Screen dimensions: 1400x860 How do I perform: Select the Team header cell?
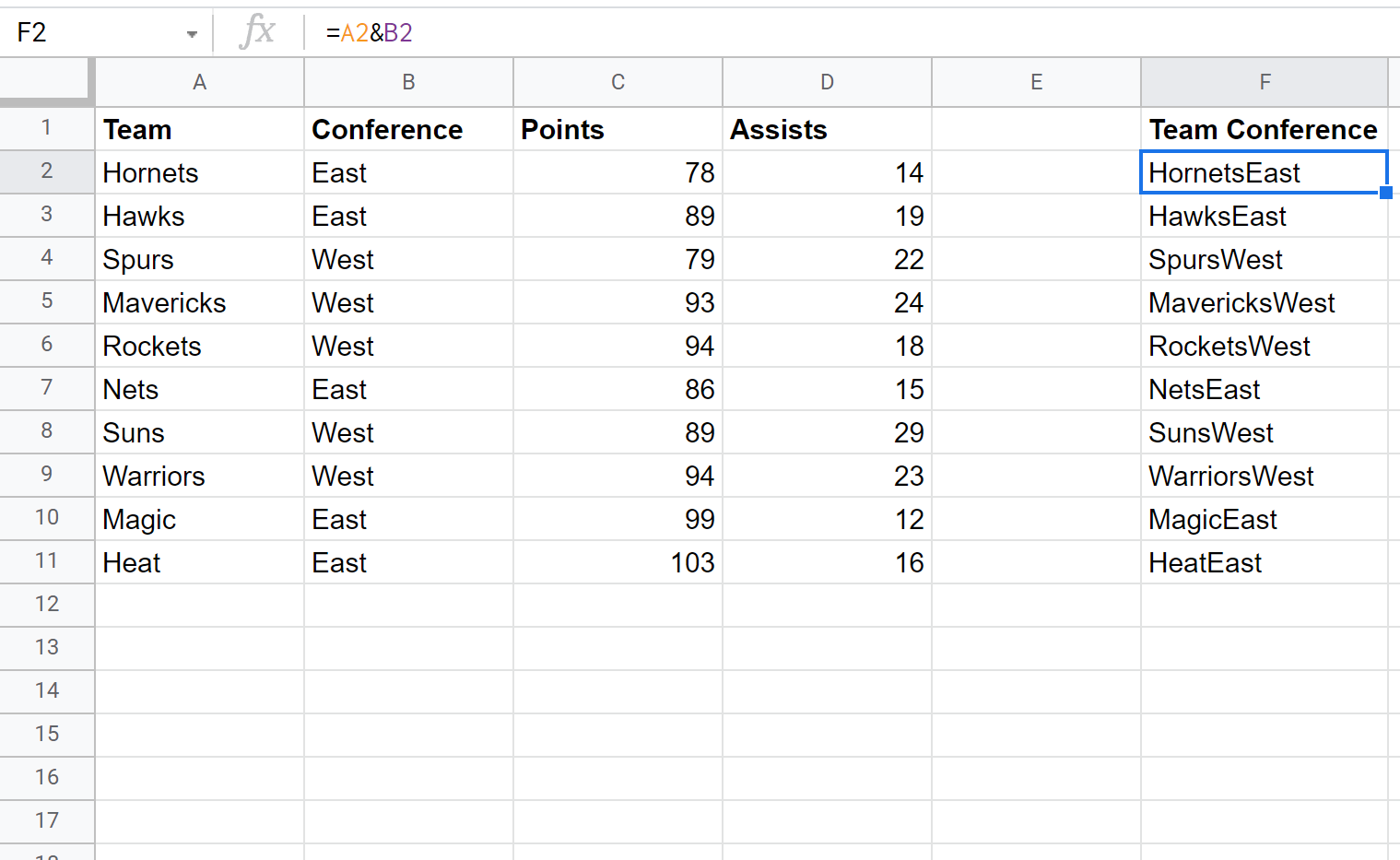tap(199, 130)
